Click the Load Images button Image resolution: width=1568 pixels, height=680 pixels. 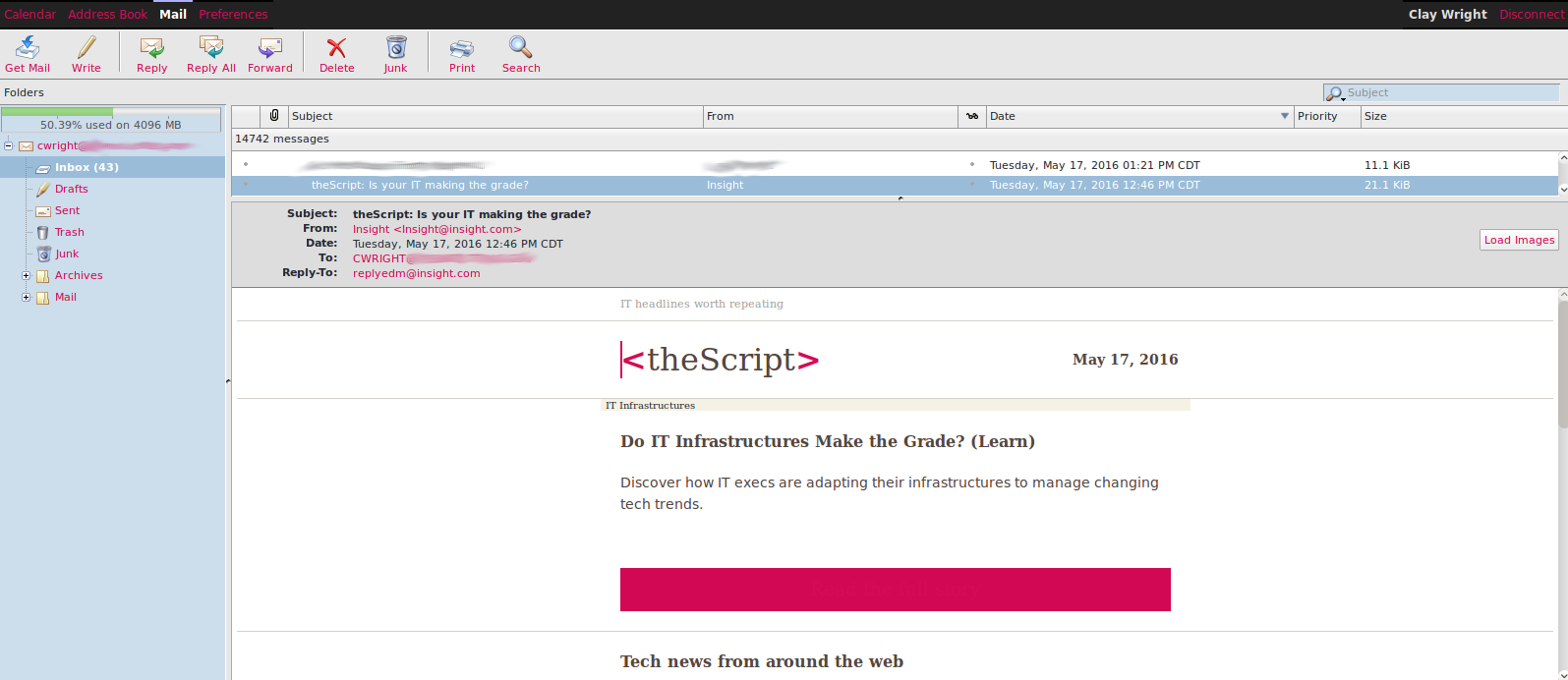coord(1519,240)
